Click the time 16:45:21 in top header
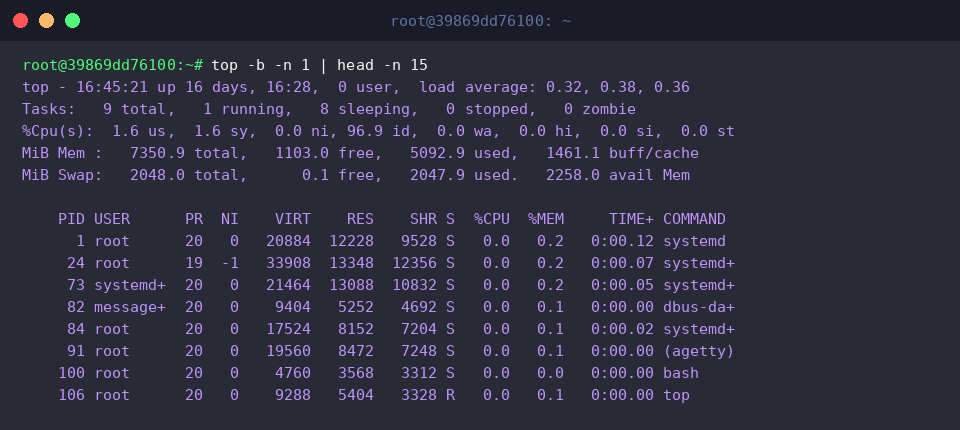This screenshot has height=430, width=960. [x=112, y=87]
